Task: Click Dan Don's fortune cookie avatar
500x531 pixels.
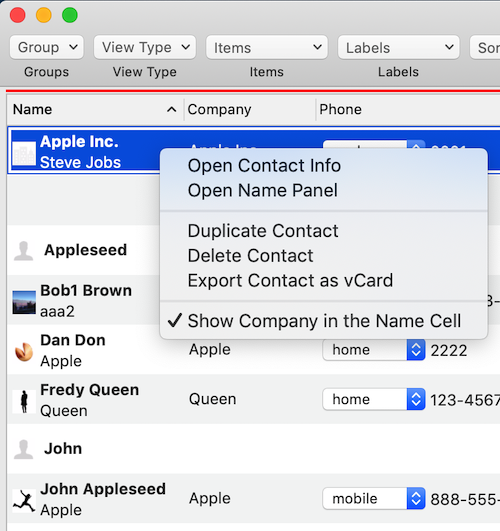Action: [24, 352]
